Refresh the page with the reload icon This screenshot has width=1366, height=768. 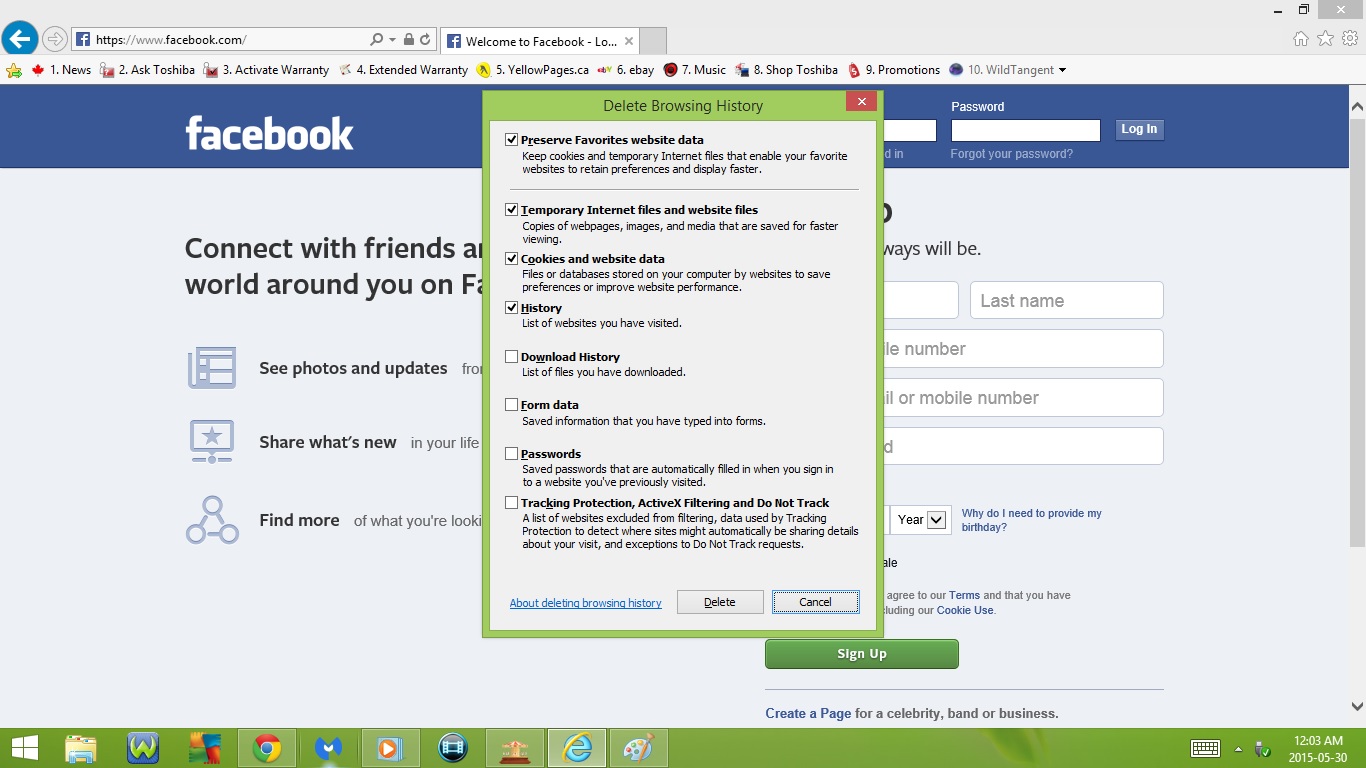425,40
